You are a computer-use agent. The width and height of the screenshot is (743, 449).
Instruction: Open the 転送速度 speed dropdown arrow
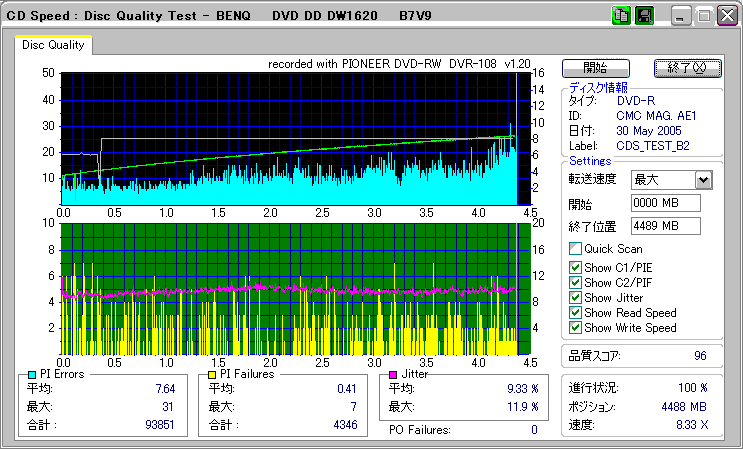point(702,180)
